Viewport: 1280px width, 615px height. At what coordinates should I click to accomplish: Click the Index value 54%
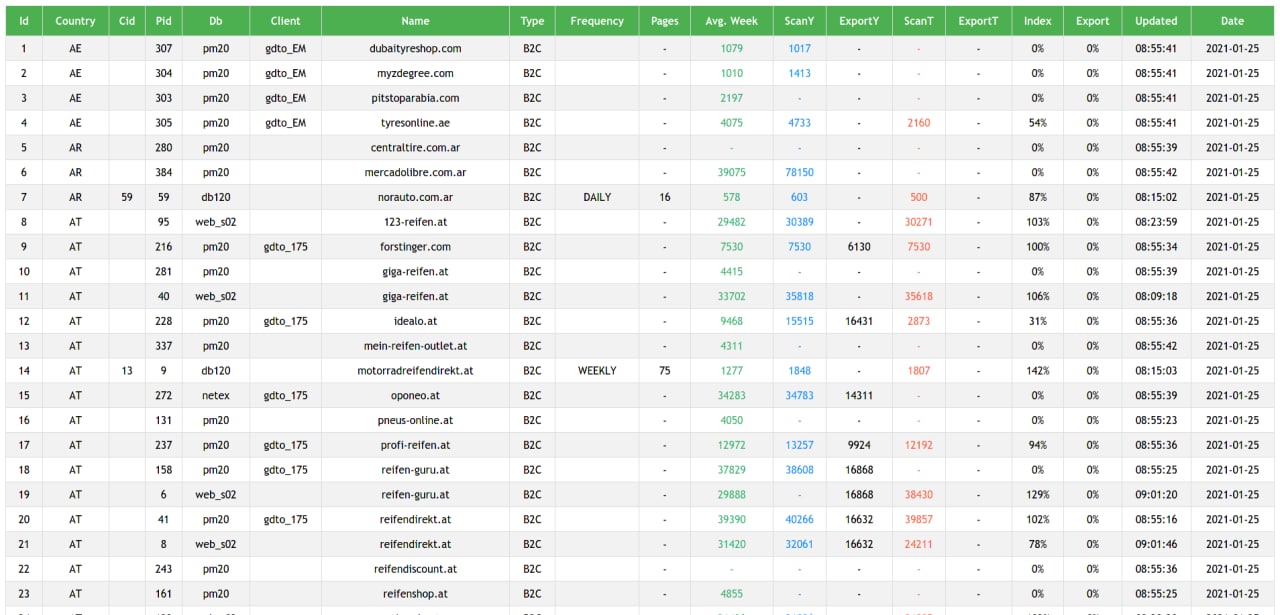(1038, 123)
